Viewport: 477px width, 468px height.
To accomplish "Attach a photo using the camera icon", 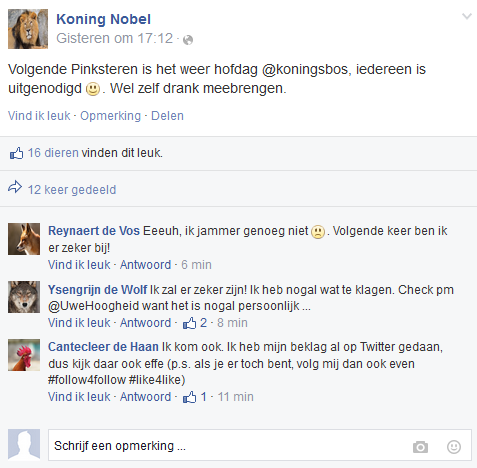I will point(420,447).
